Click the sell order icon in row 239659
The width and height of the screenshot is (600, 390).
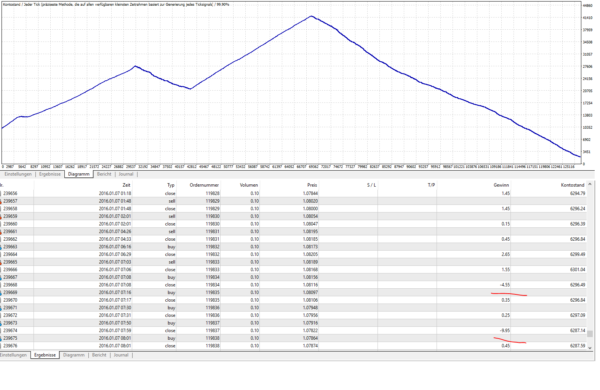tap(1, 217)
